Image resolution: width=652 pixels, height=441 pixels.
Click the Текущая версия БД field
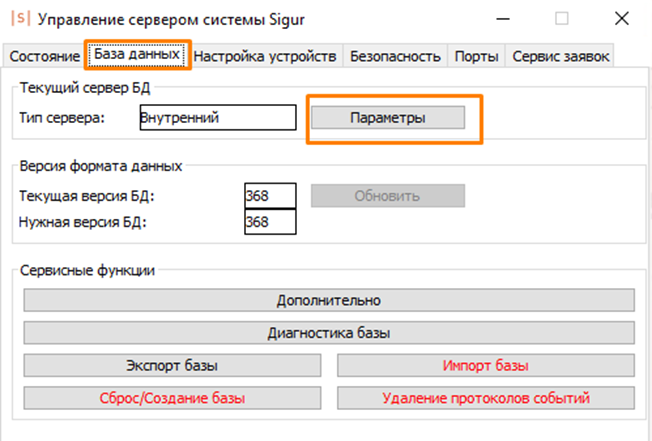270,196
